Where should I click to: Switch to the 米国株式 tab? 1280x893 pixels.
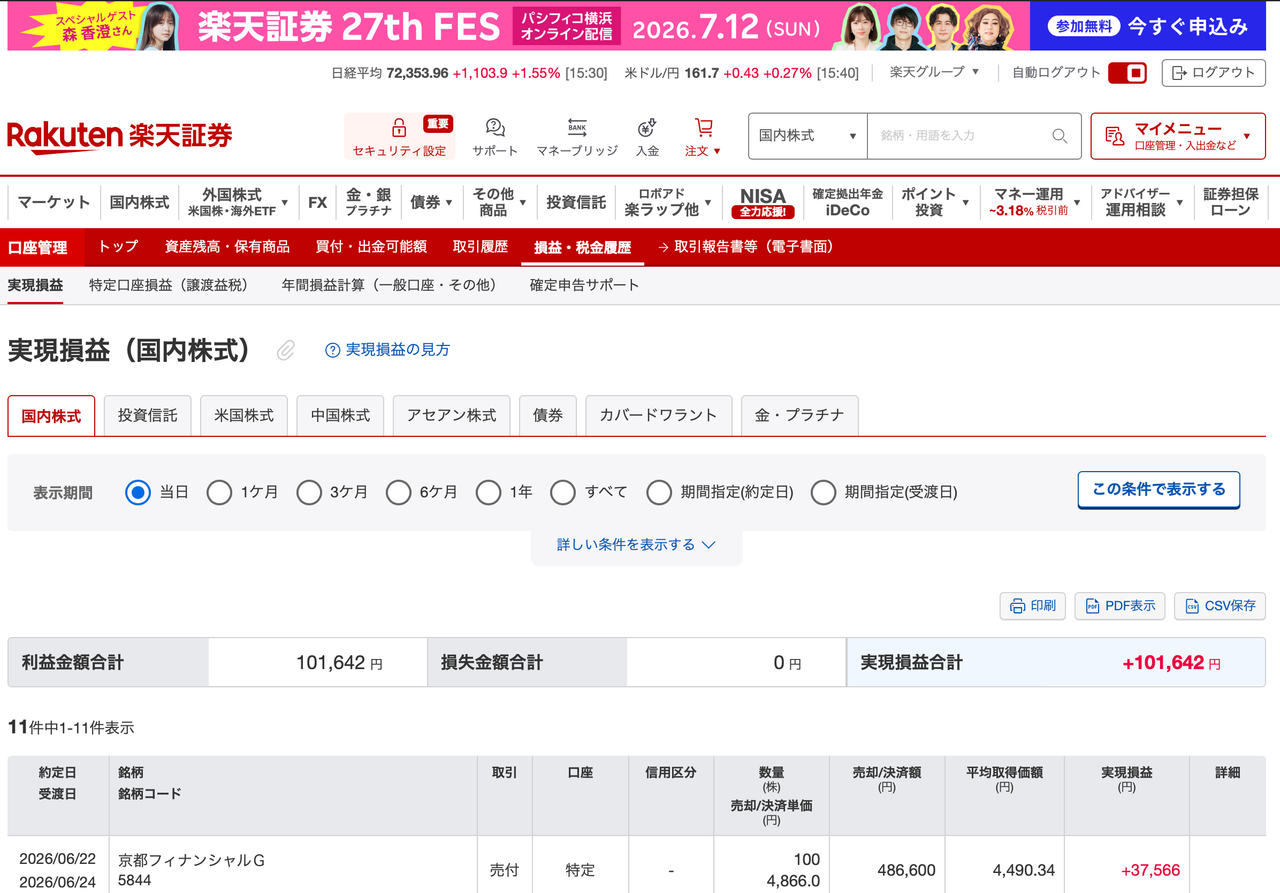[244, 415]
